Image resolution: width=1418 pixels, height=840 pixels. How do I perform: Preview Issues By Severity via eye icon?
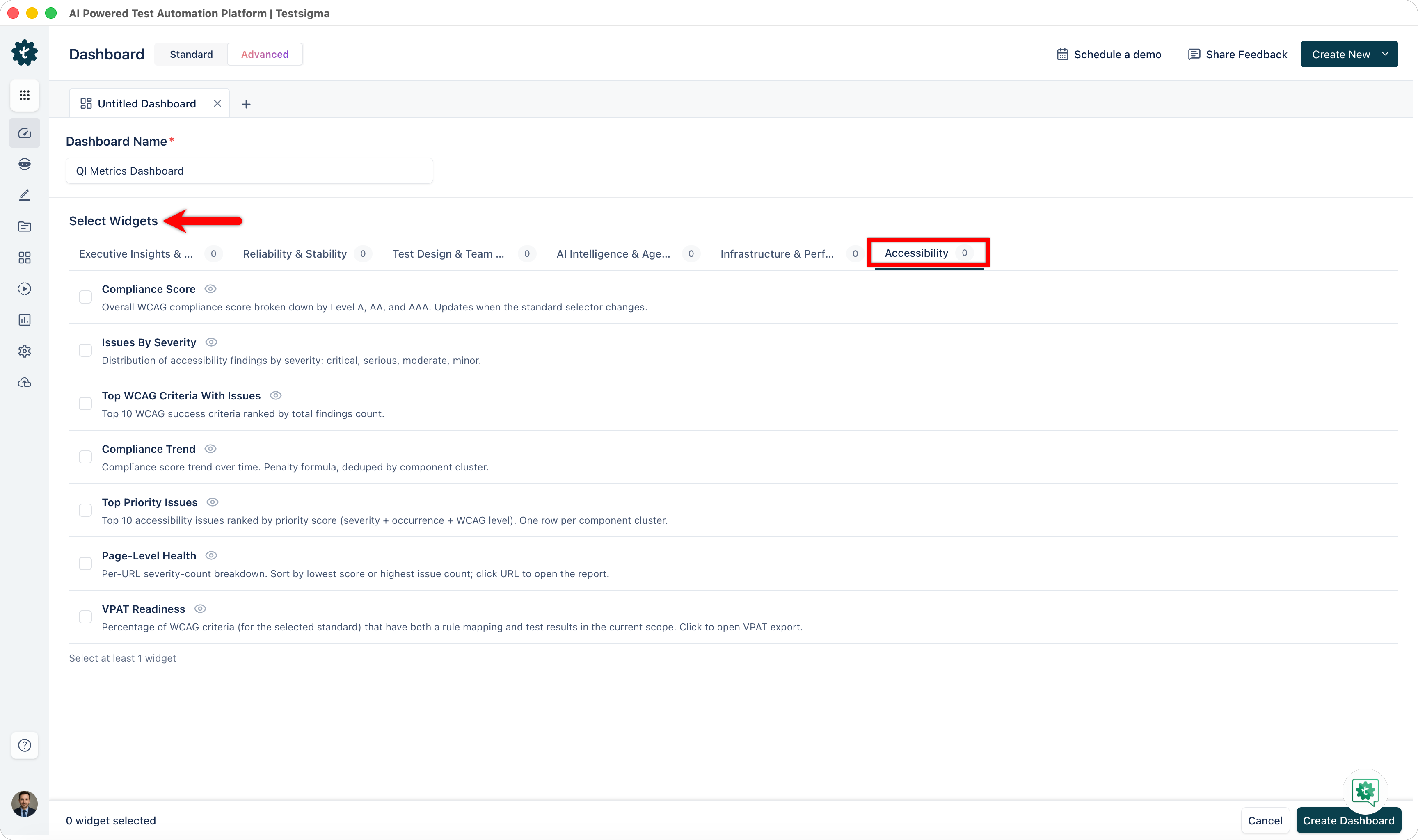(211, 342)
